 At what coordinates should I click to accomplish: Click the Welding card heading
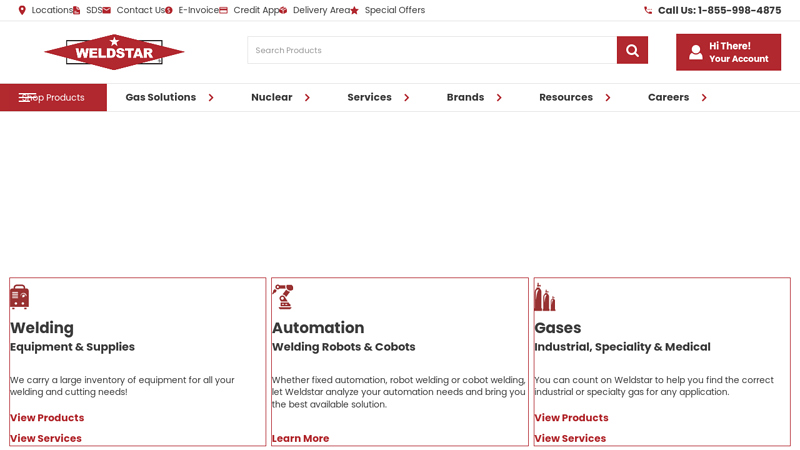click(42, 328)
